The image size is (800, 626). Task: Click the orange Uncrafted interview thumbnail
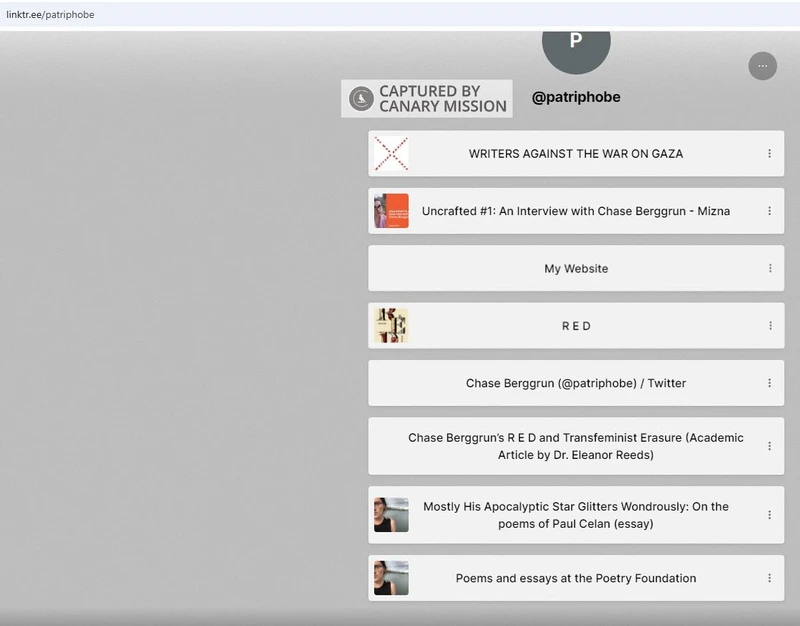[x=391, y=211]
